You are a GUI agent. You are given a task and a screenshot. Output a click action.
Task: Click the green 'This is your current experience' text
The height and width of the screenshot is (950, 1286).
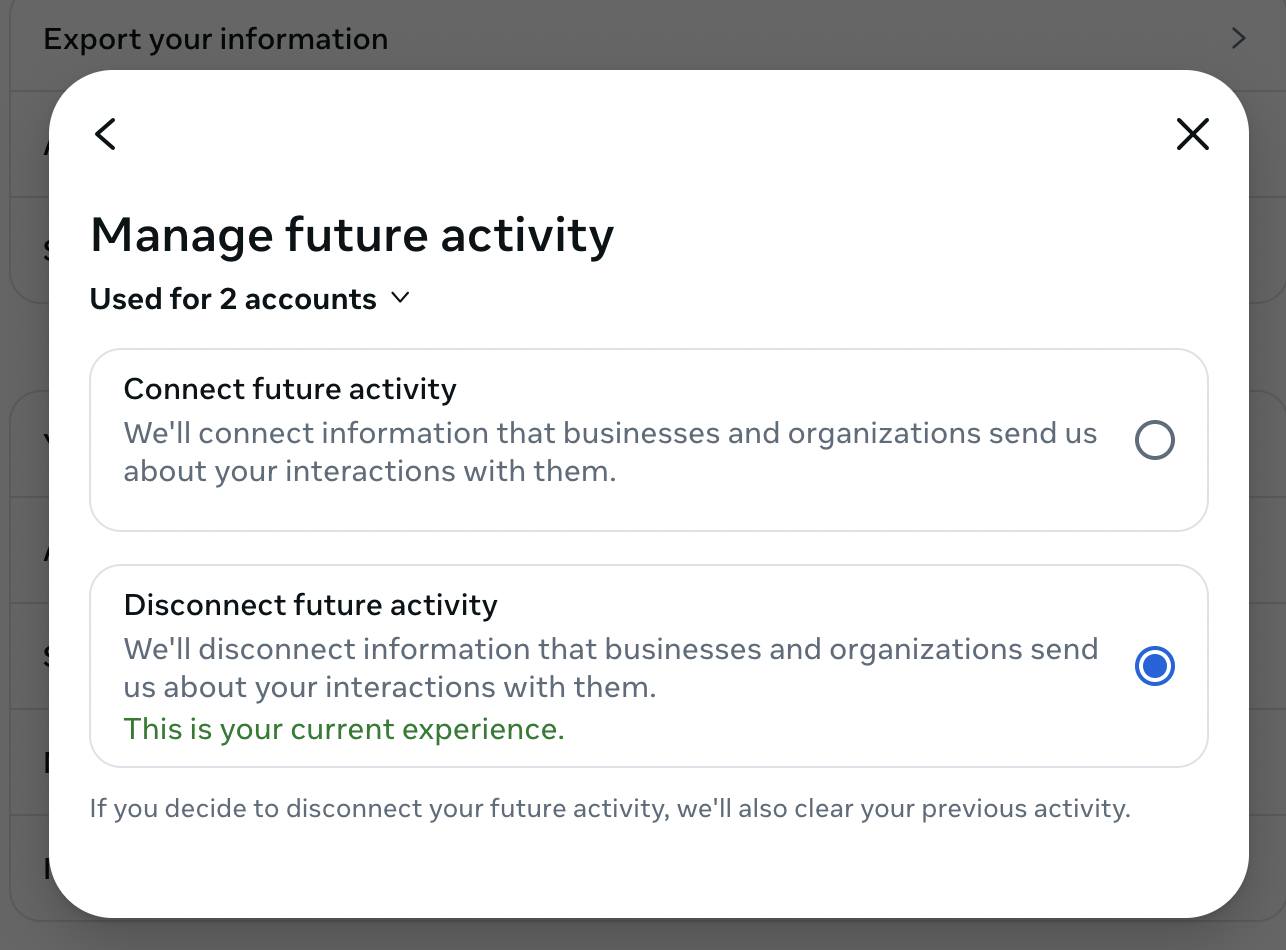tap(344, 729)
